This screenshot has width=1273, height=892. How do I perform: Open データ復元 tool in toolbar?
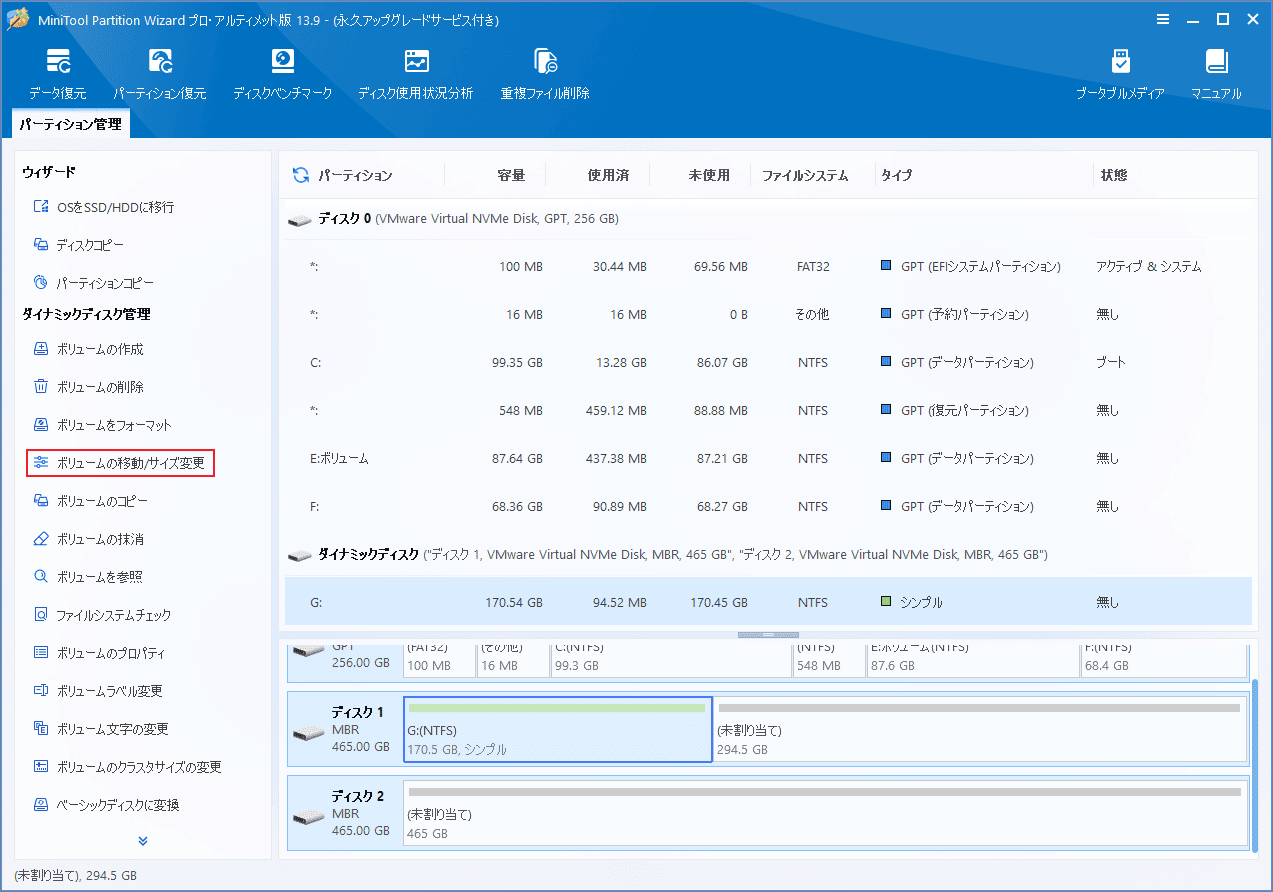tap(58, 74)
